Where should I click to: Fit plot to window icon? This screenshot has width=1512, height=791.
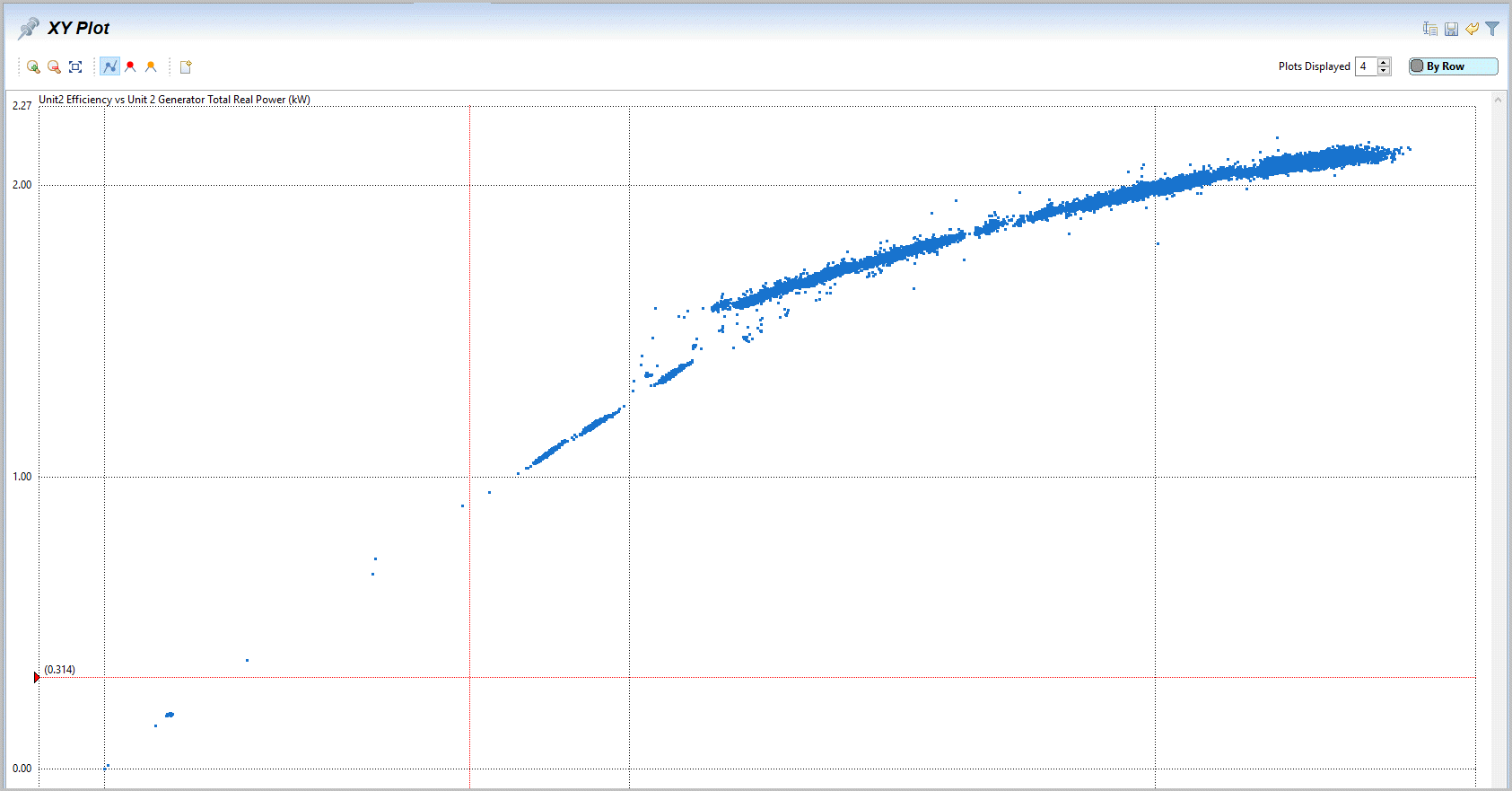[x=75, y=66]
